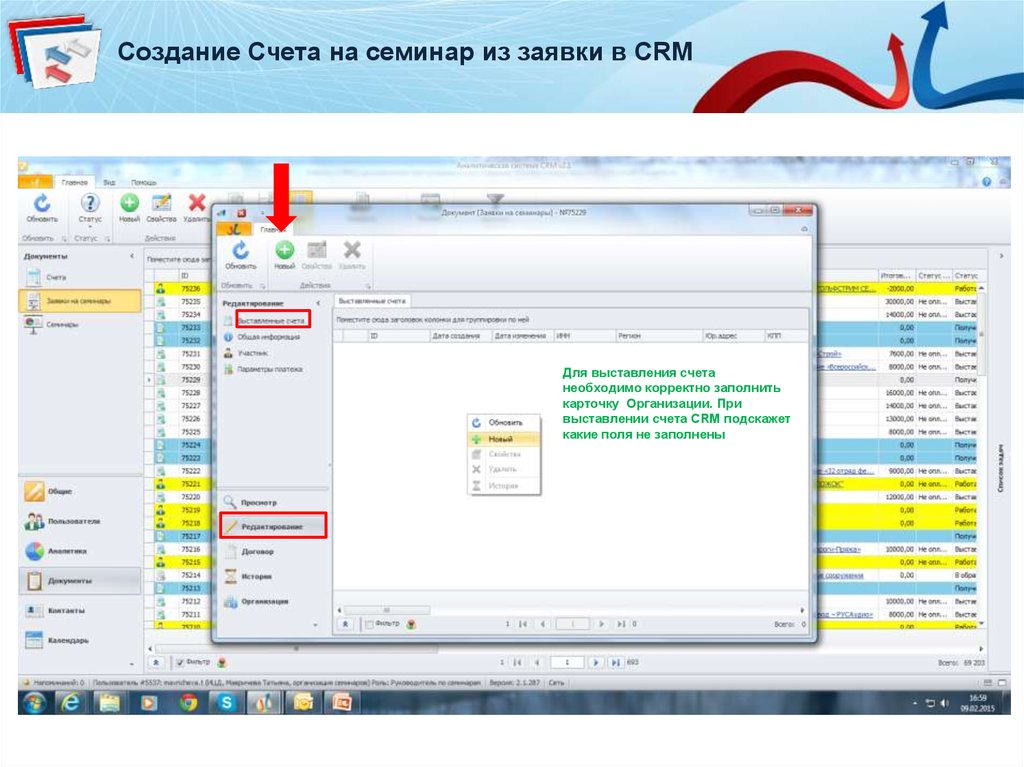Image resolution: width=1024 pixels, height=767 pixels.
Task: Open Google Chrome from taskbar
Action: (189, 703)
